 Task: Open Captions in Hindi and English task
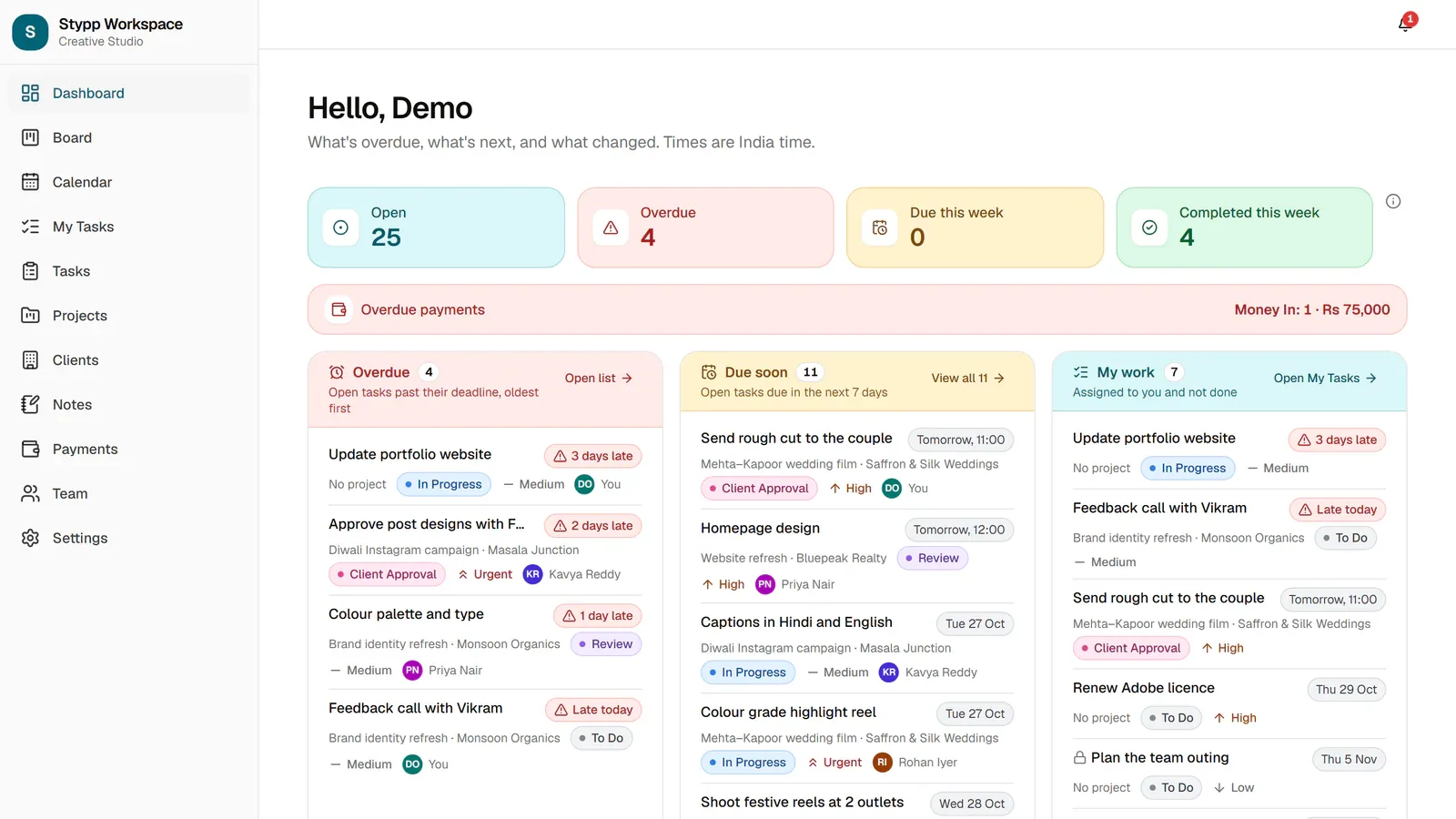(x=796, y=622)
